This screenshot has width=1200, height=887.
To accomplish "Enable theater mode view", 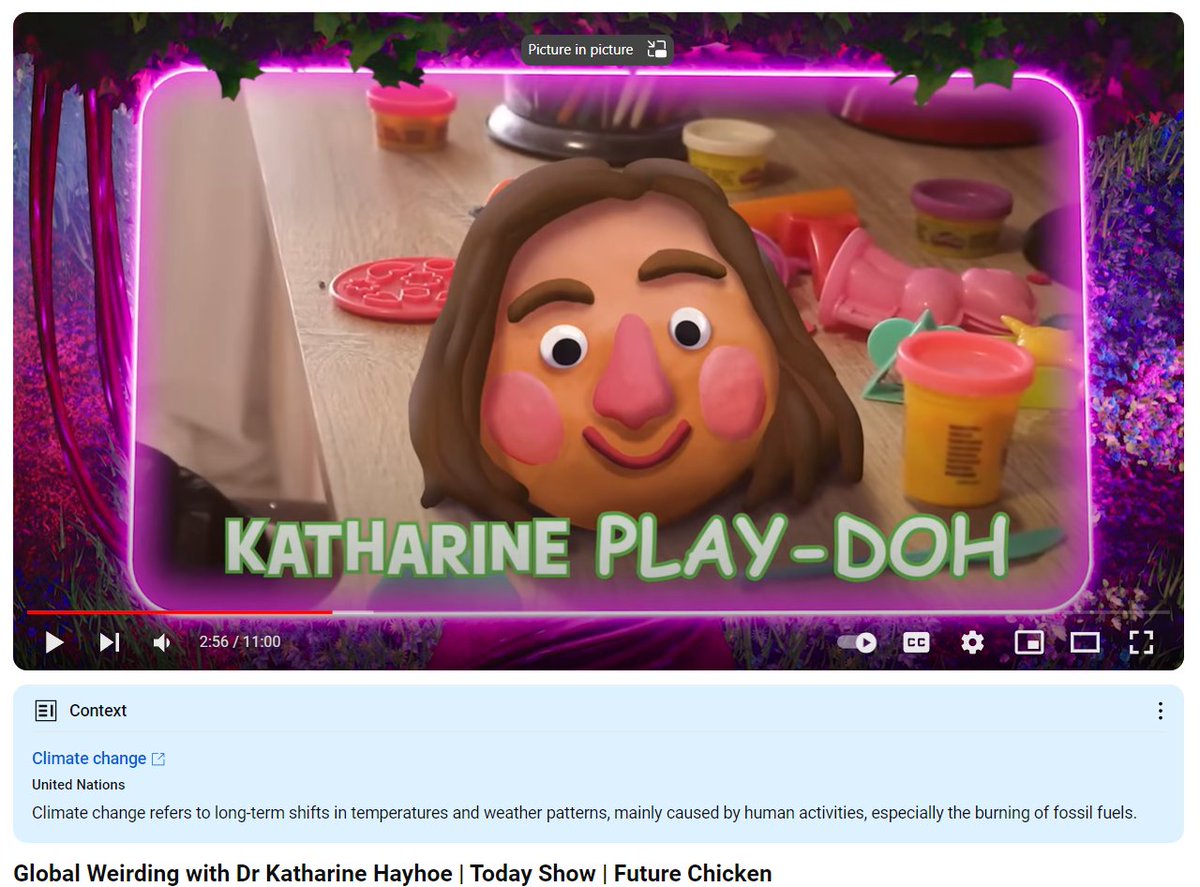I will 1085,642.
